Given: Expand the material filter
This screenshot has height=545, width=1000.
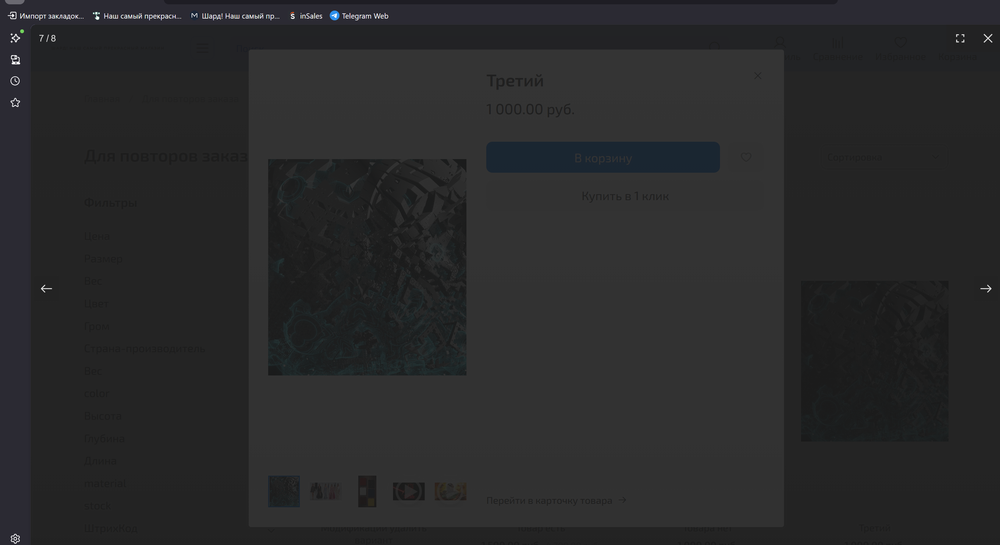Looking at the screenshot, I should coord(105,483).
